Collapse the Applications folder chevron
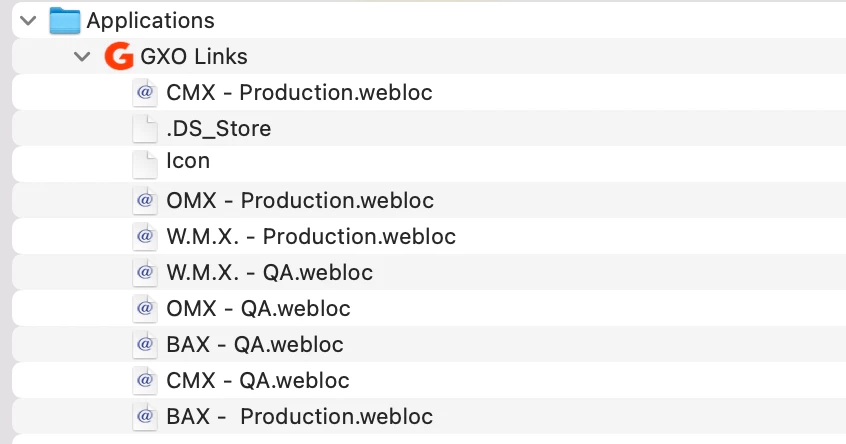 pos(28,21)
